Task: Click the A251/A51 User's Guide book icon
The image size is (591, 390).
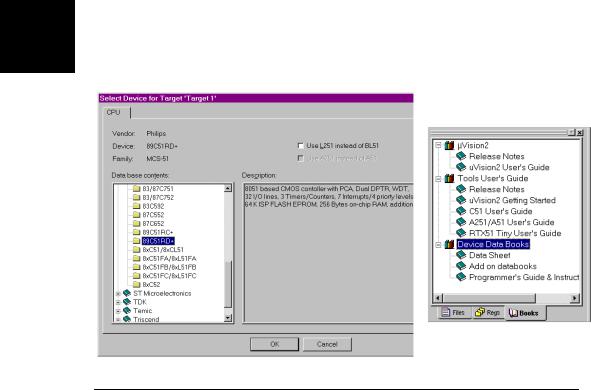Action: [461, 222]
